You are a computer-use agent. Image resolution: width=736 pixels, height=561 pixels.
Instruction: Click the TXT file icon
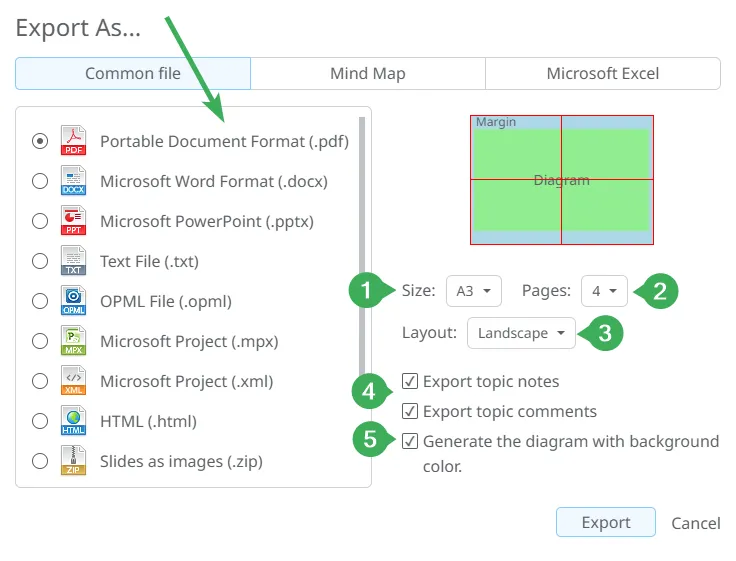73,261
